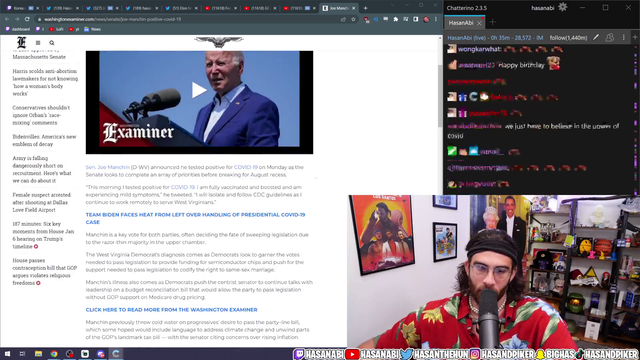This screenshot has width=640, height=360.
Task: Open Chatterino split options menu
Action: (x=623, y=38)
